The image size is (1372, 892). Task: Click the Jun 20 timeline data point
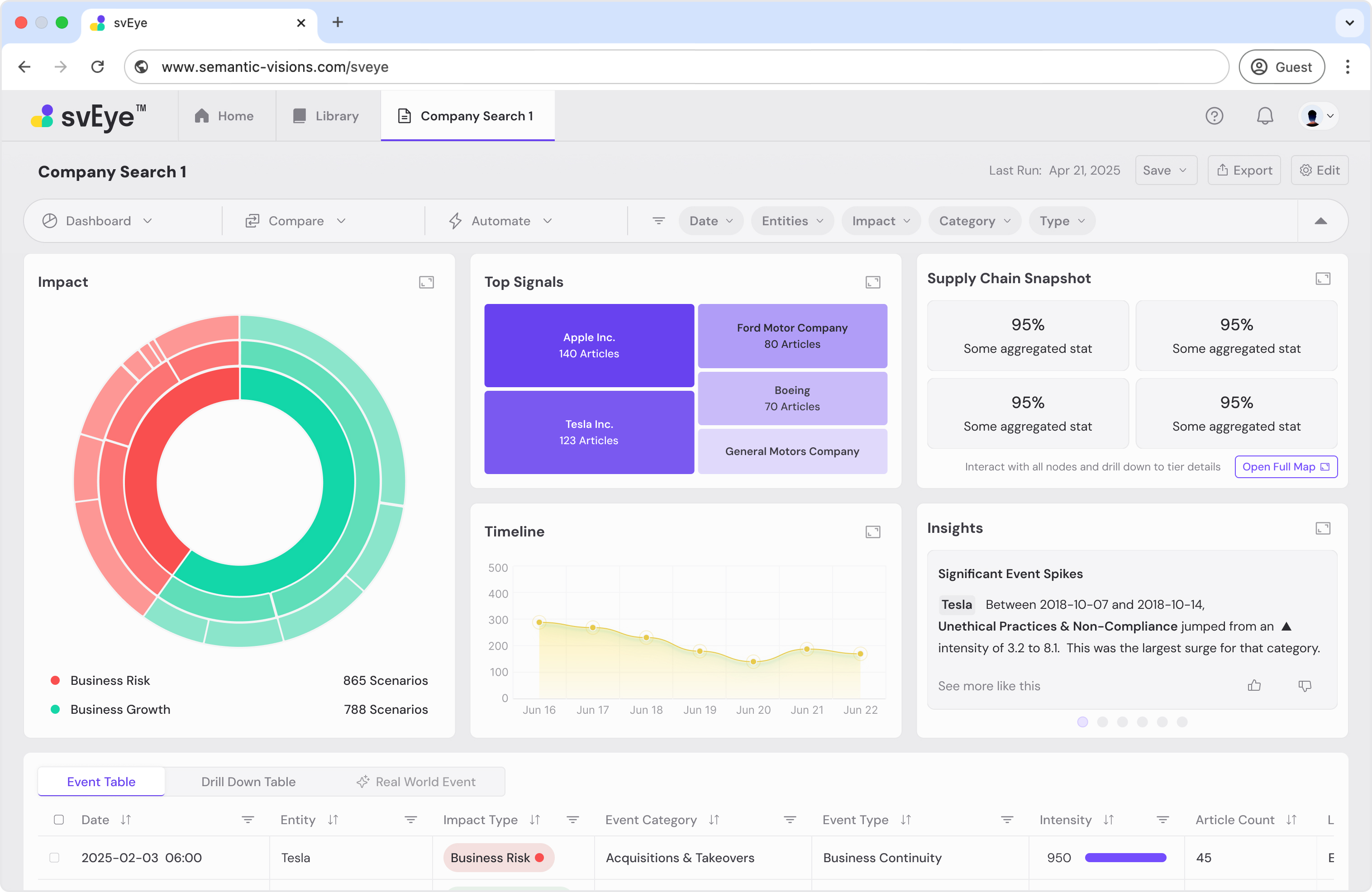coord(753,661)
